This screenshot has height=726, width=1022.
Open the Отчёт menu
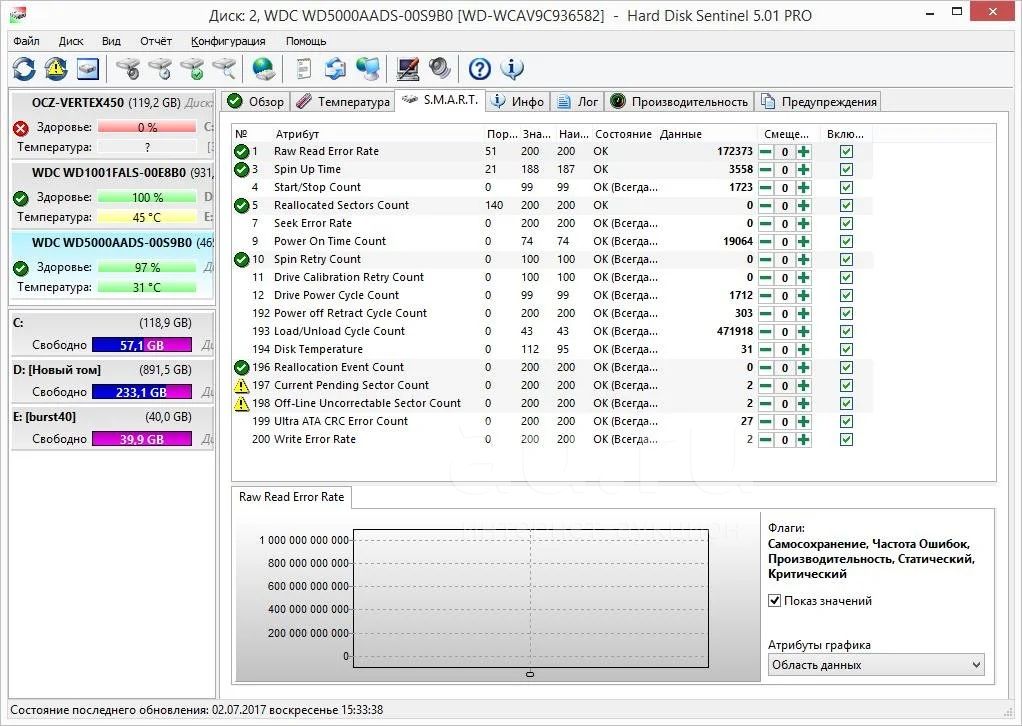(x=156, y=41)
